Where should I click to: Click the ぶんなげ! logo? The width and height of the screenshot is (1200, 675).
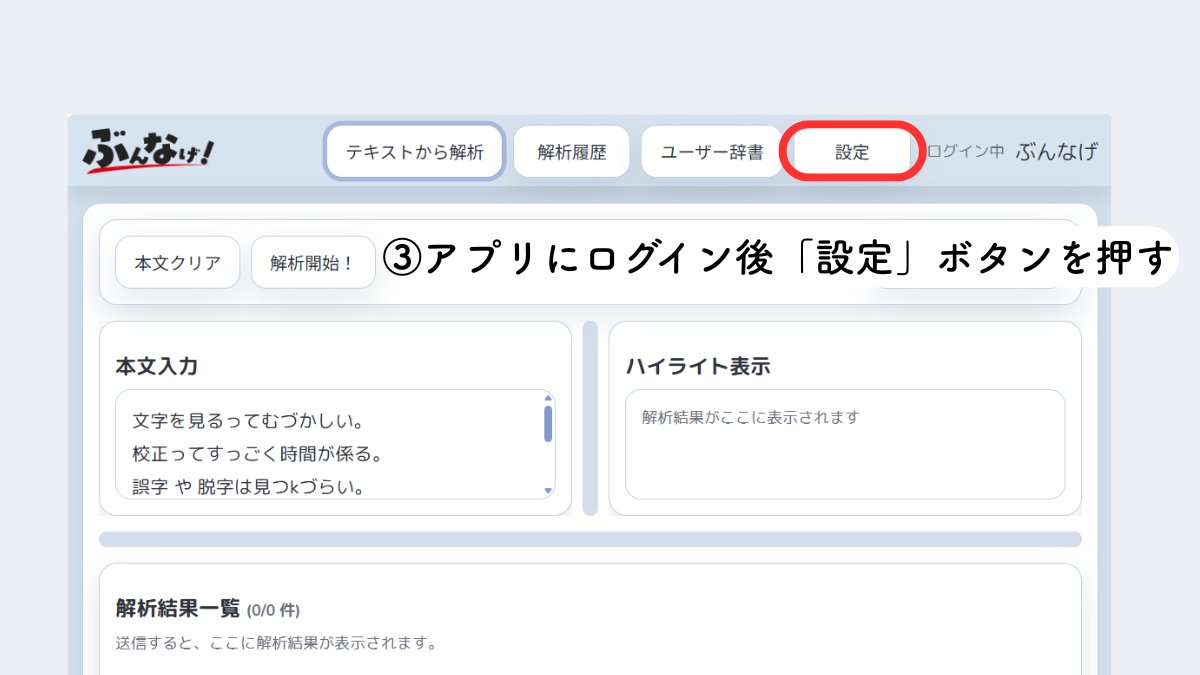149,152
